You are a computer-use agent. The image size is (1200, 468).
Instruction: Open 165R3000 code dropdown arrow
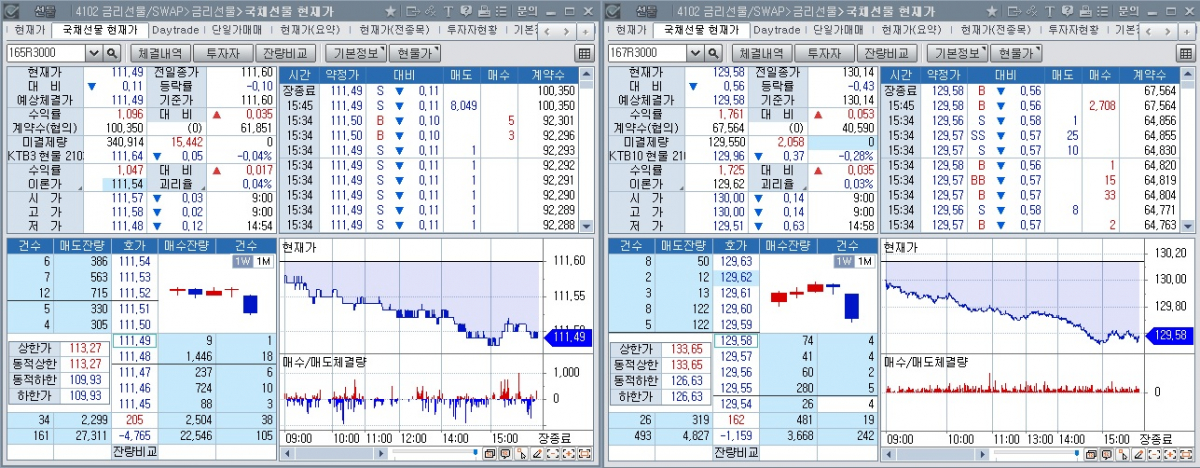(94, 52)
